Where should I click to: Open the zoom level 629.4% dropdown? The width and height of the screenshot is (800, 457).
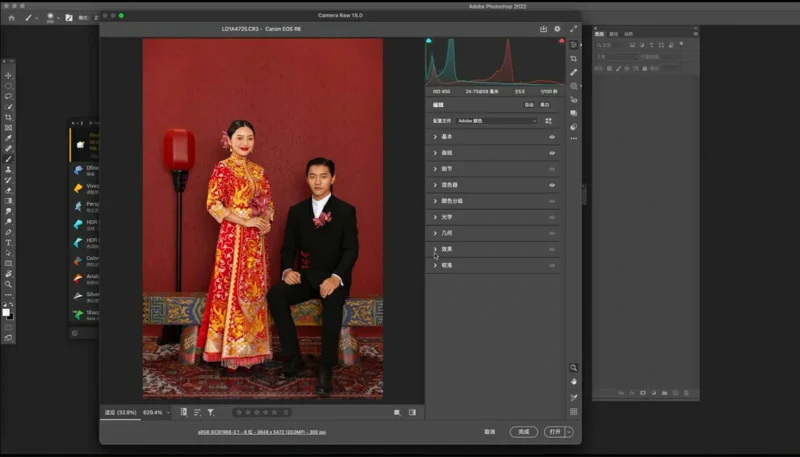[156, 412]
